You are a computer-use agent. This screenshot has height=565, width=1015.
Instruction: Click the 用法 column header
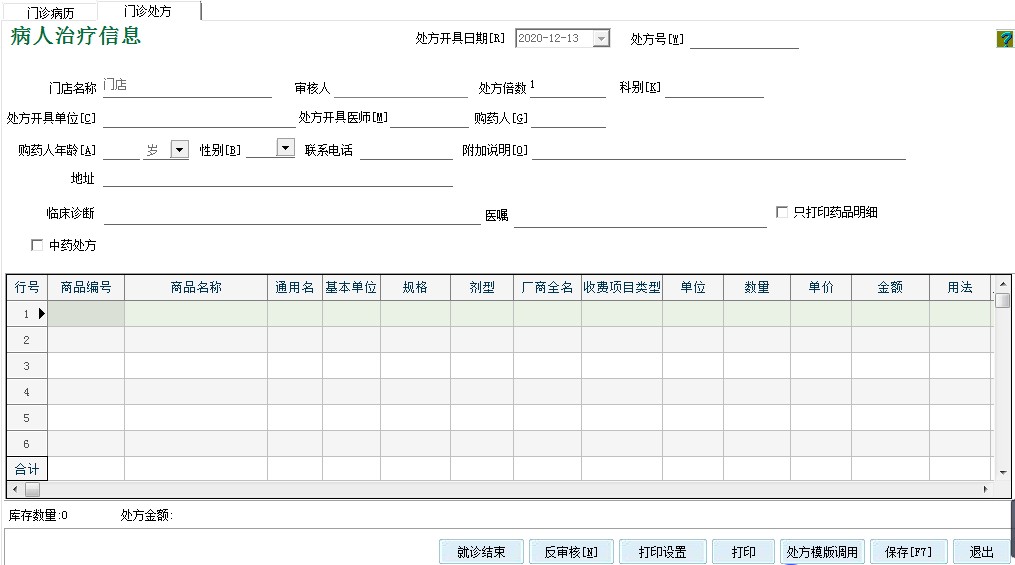(961, 287)
